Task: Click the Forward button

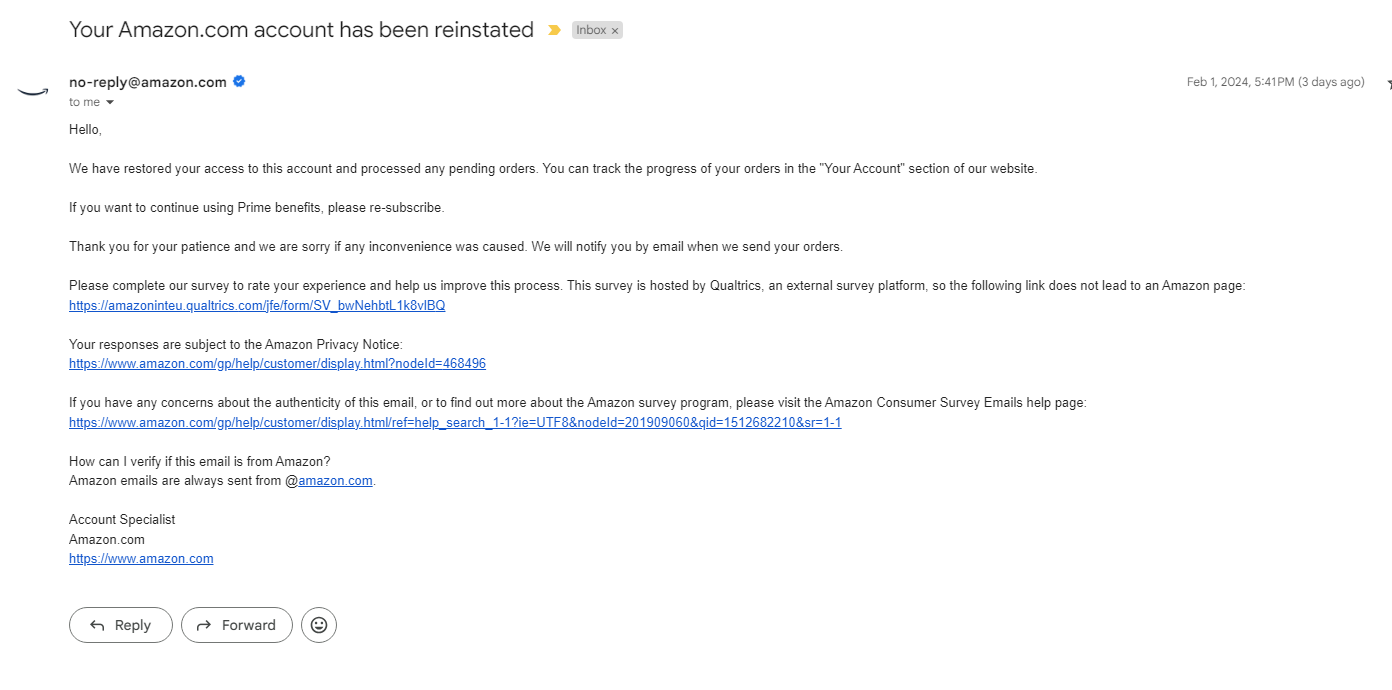Action: pyautogui.click(x=237, y=625)
